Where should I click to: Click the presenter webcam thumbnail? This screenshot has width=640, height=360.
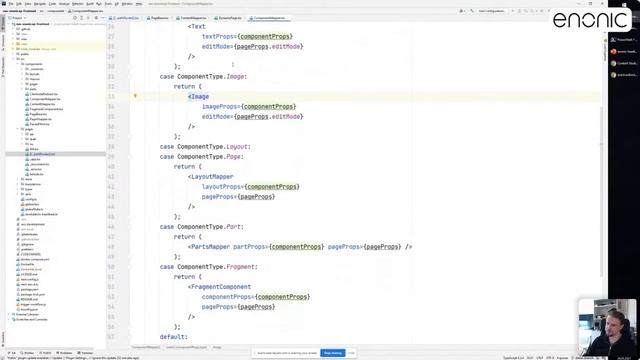[x=607, y=327]
